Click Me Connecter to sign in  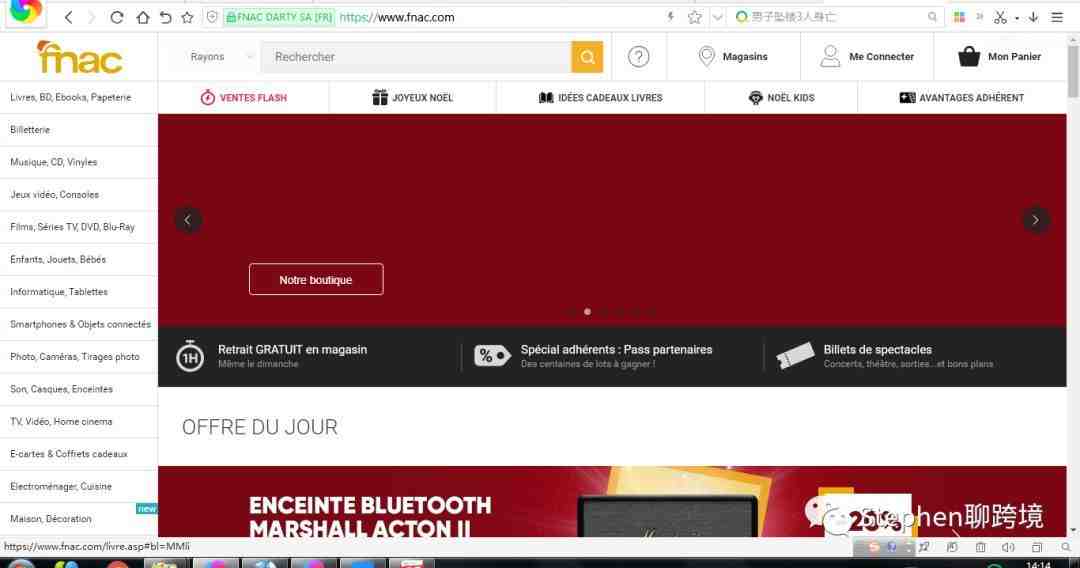pos(867,56)
